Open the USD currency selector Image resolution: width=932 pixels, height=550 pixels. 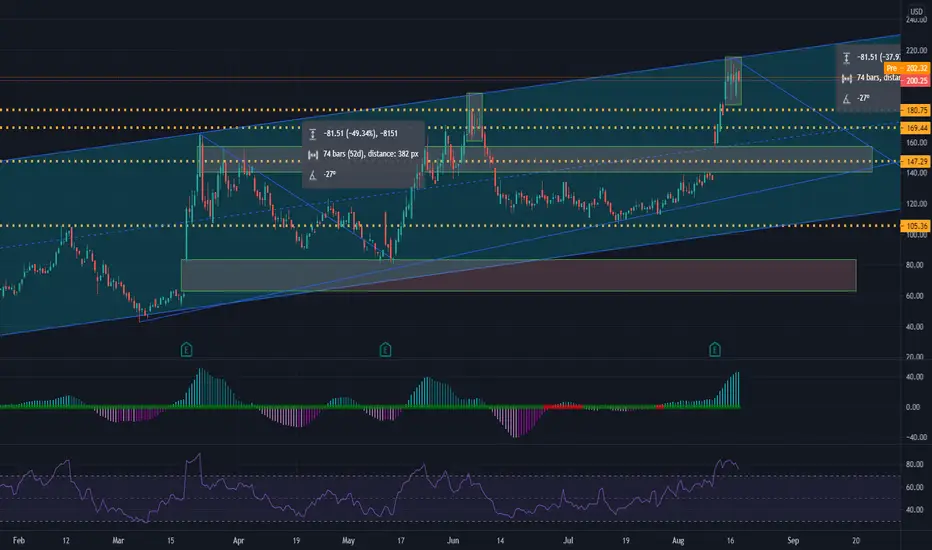click(917, 11)
